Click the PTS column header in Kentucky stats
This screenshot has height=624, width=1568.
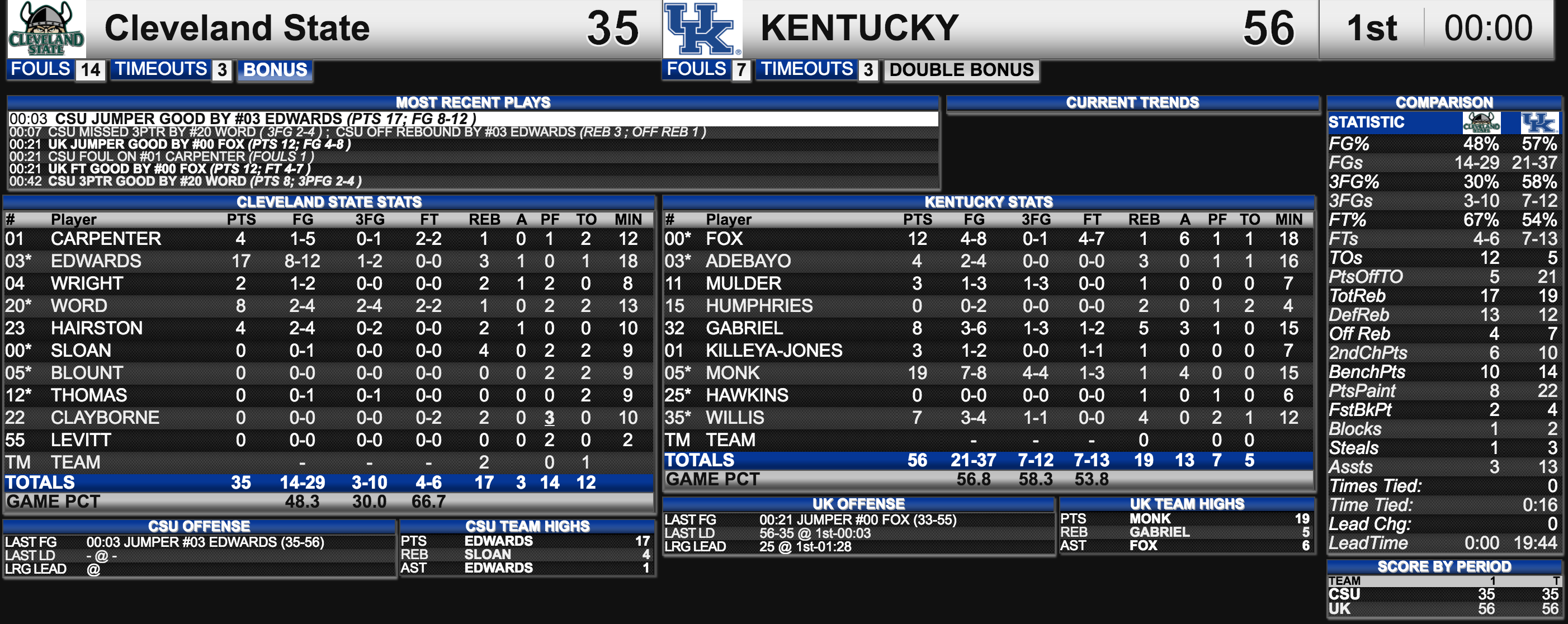(x=917, y=219)
